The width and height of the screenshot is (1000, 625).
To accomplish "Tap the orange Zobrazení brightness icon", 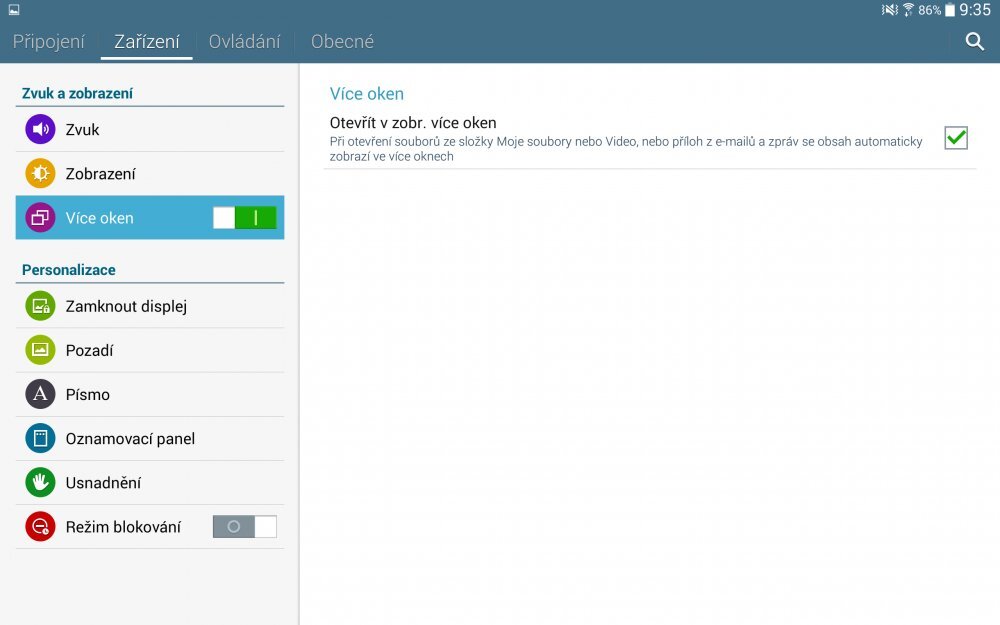I will pos(40,174).
